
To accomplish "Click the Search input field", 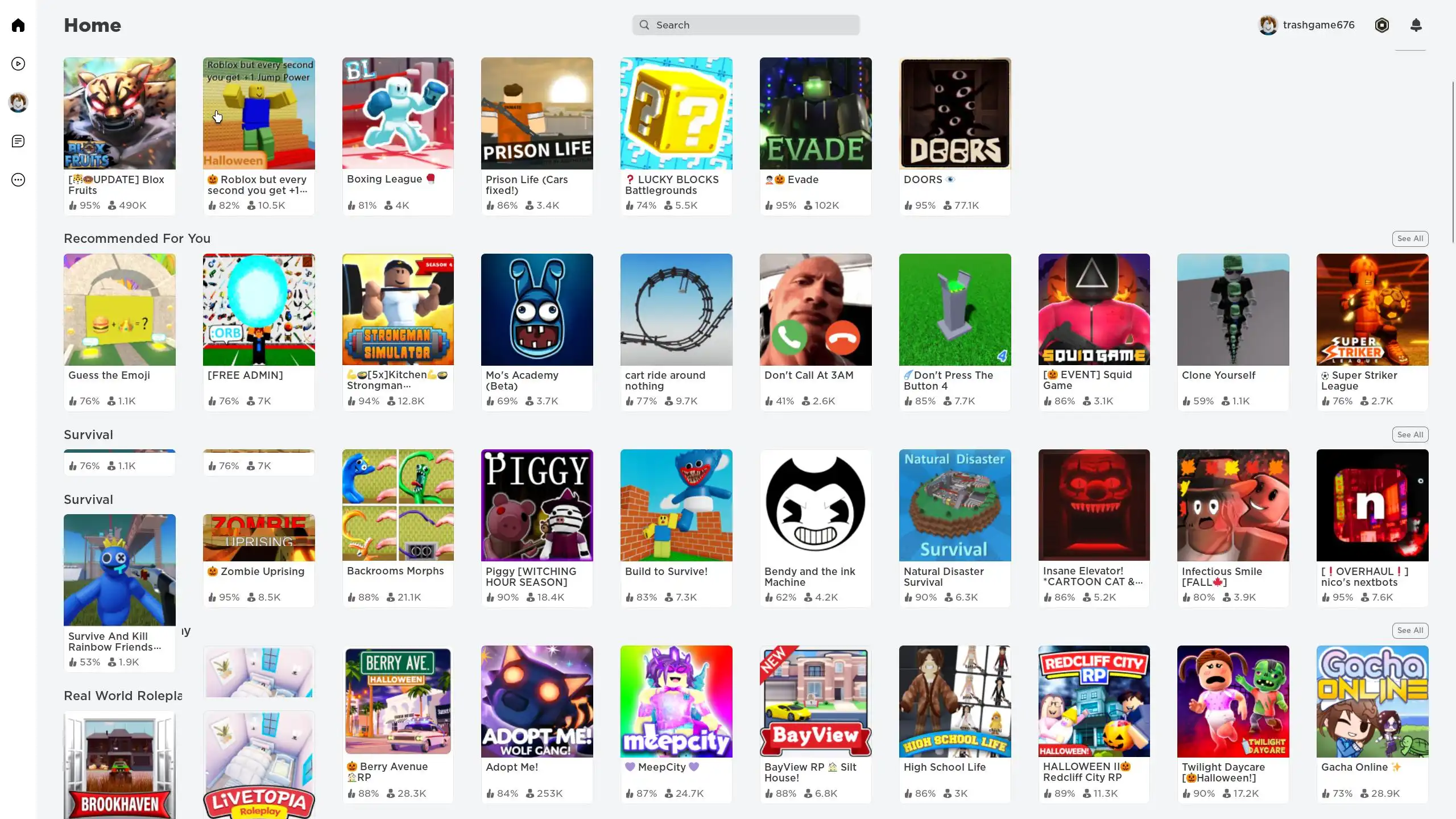I will tap(746, 25).
